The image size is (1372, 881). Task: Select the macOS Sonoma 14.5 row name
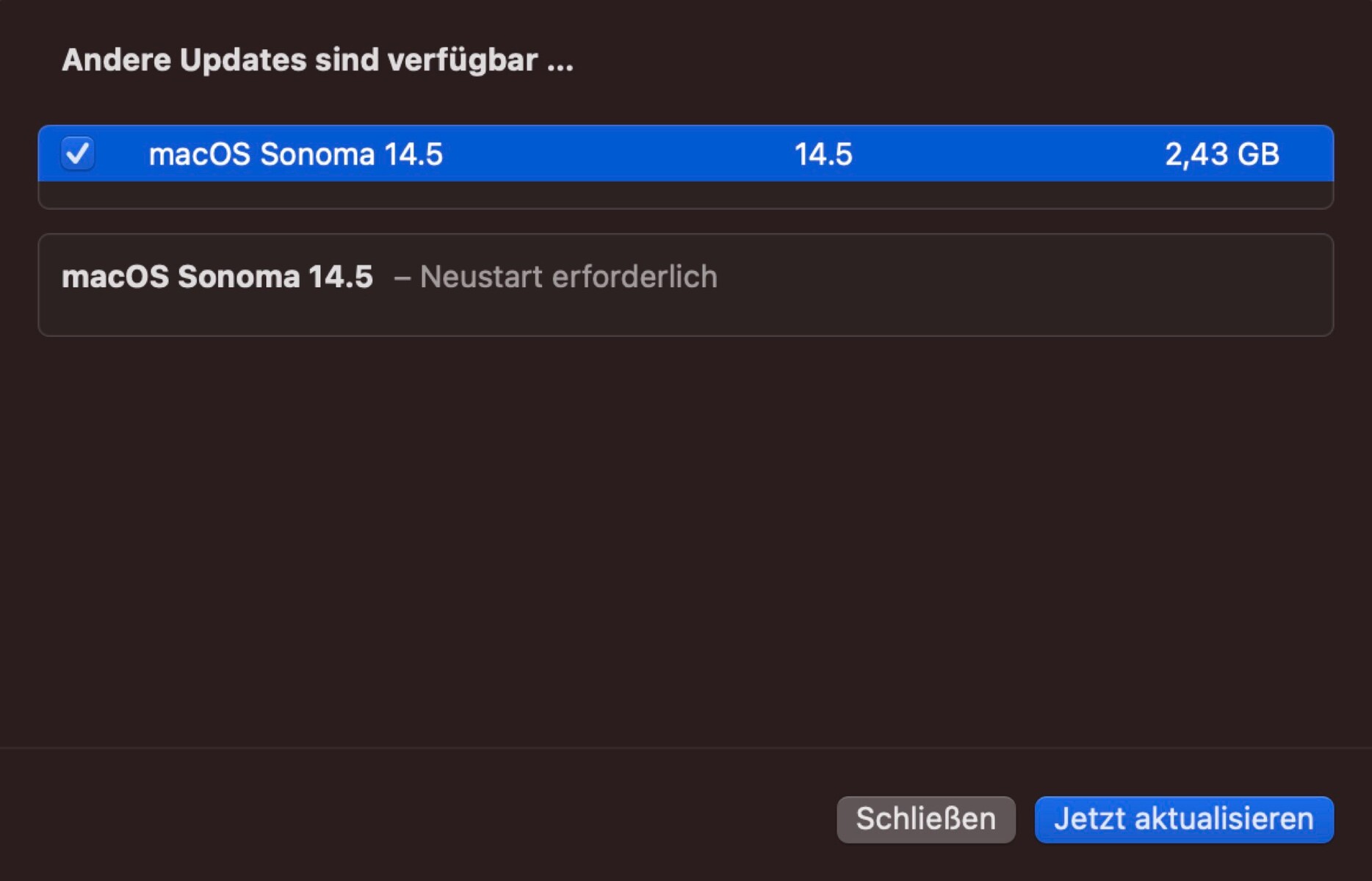pos(295,154)
